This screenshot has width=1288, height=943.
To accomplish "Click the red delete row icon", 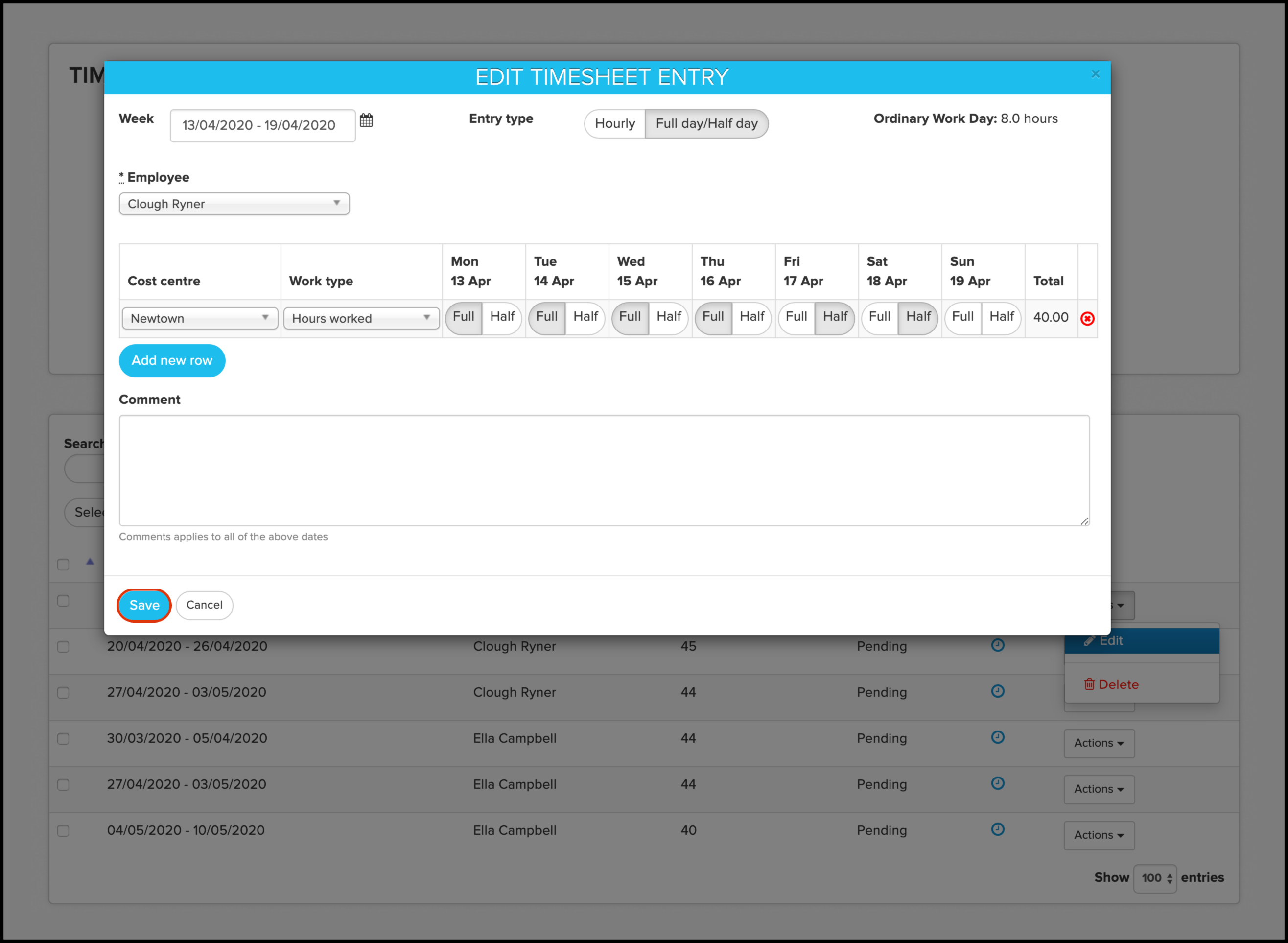I will tap(1087, 319).
